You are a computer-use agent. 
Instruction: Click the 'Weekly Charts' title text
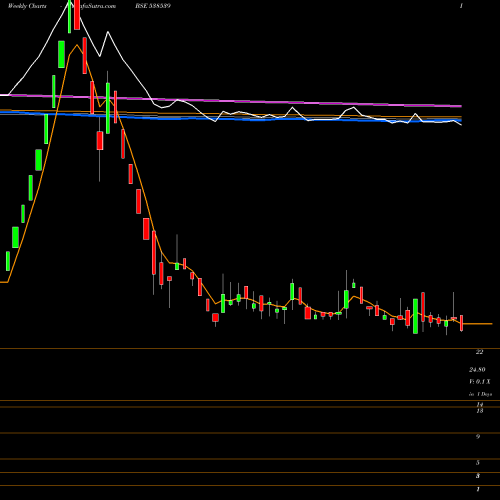point(27,6)
